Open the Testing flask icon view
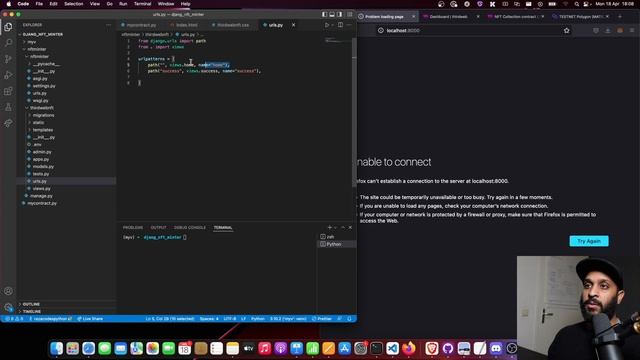Screen dimensions: 640x360 8,107
